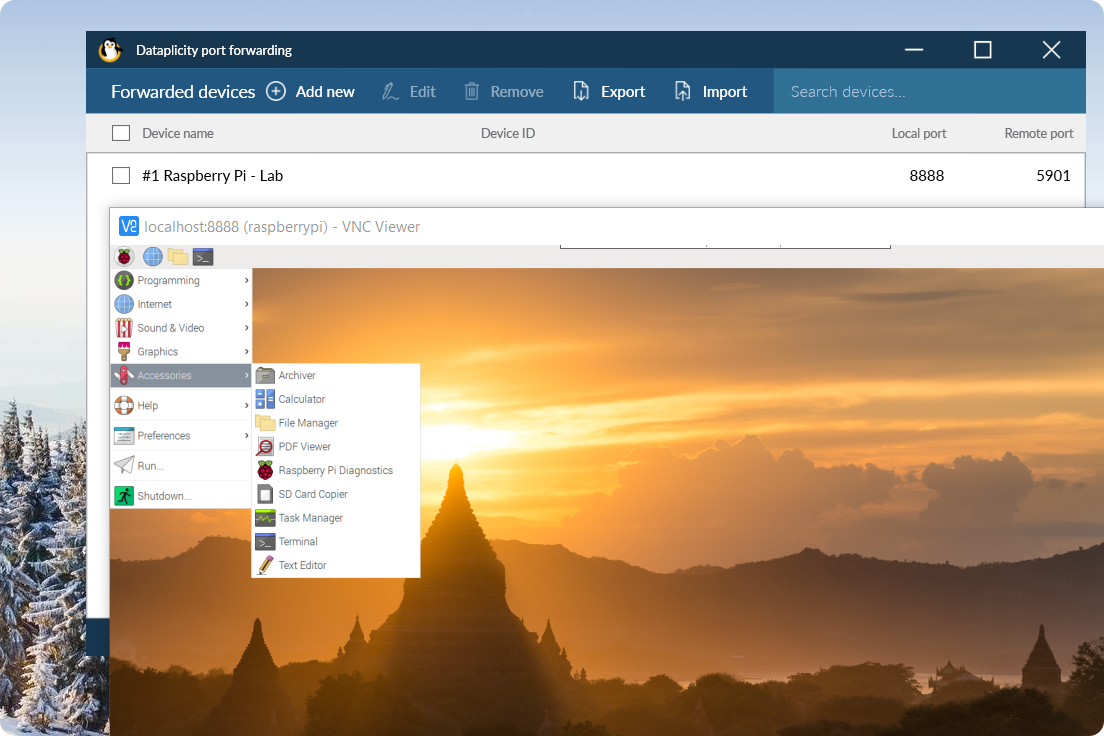1104x736 pixels.
Task: Click the Archiver icon
Action: pos(265,375)
